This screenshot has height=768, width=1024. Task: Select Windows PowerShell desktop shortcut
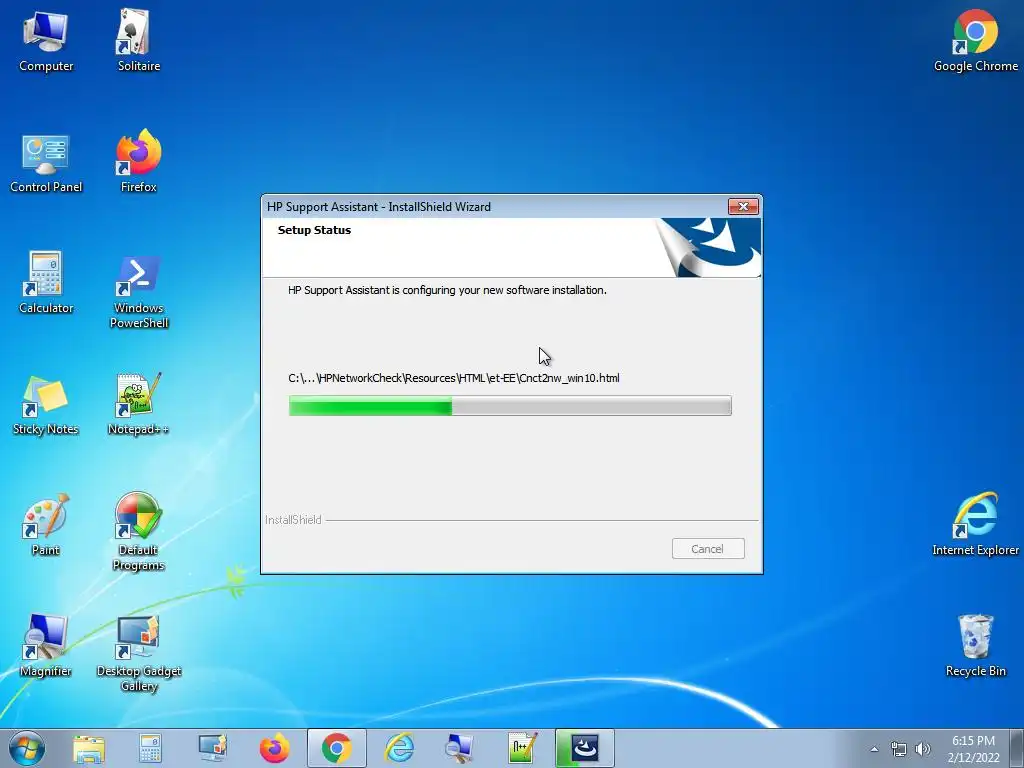(138, 291)
